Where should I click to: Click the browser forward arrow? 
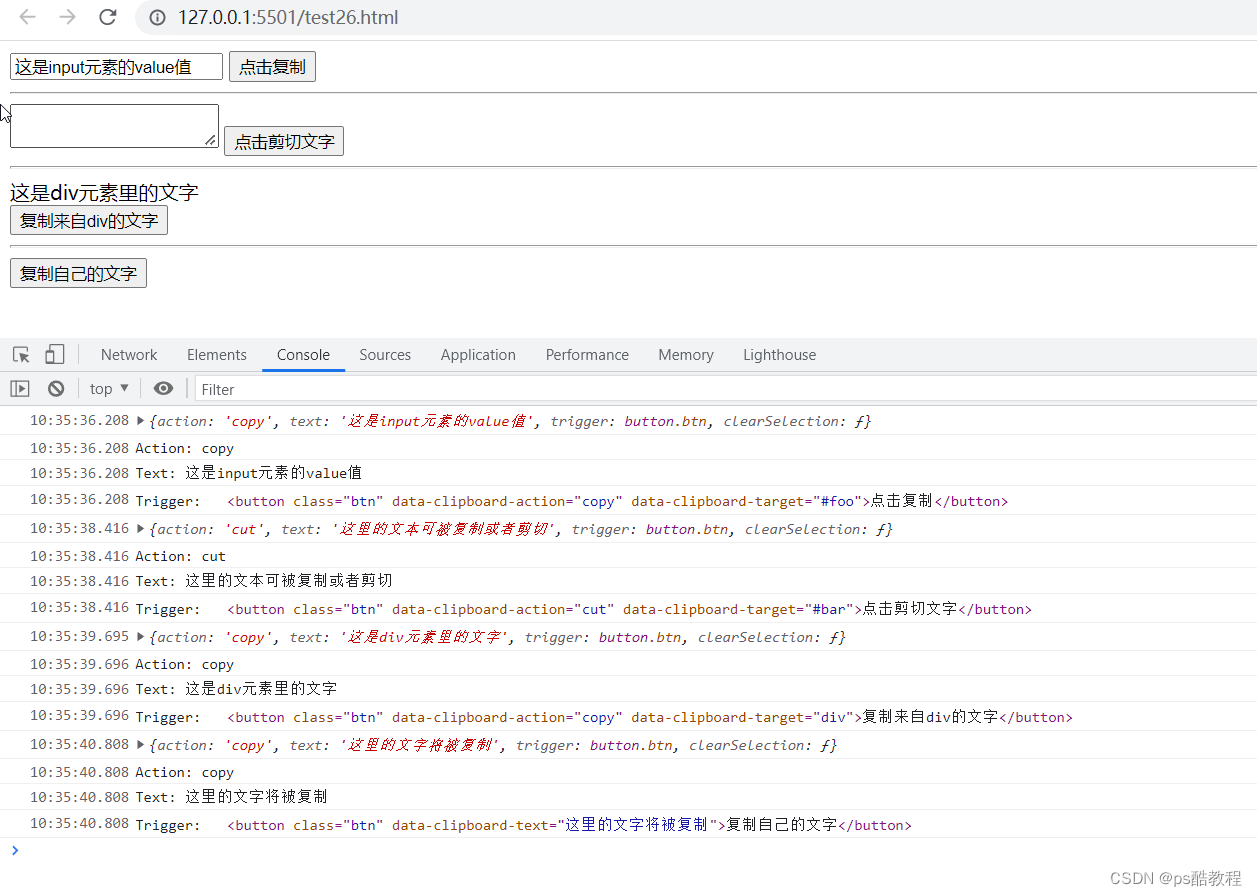pyautogui.click(x=66, y=17)
